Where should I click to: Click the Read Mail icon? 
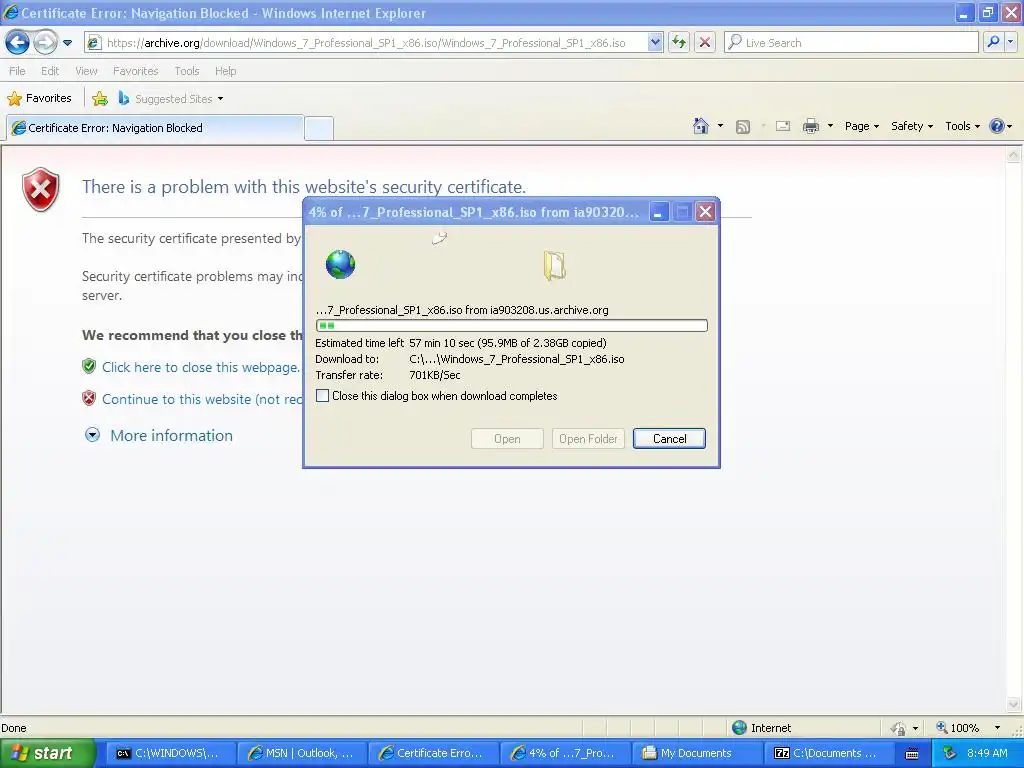[x=782, y=126]
